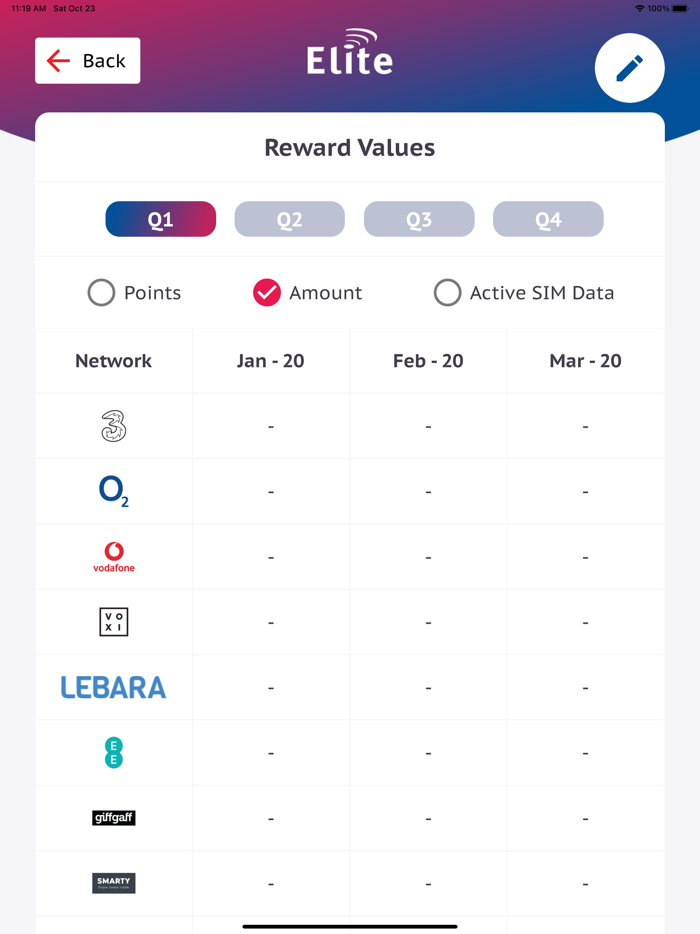Select the Jan - 20 column header

coord(270,361)
